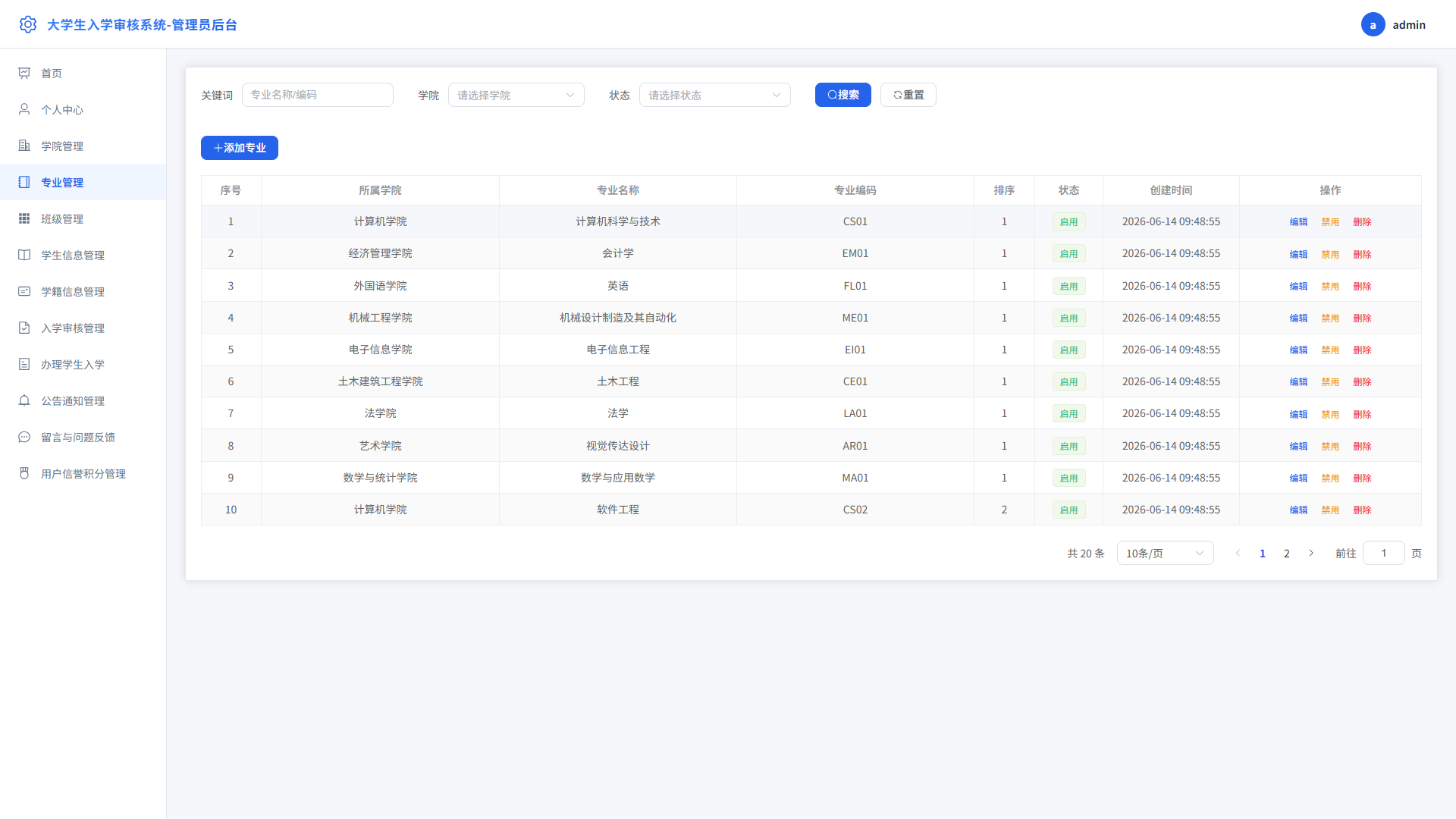Select page 1 in pagination
This screenshot has width=1456, height=819.
pyautogui.click(x=1262, y=553)
